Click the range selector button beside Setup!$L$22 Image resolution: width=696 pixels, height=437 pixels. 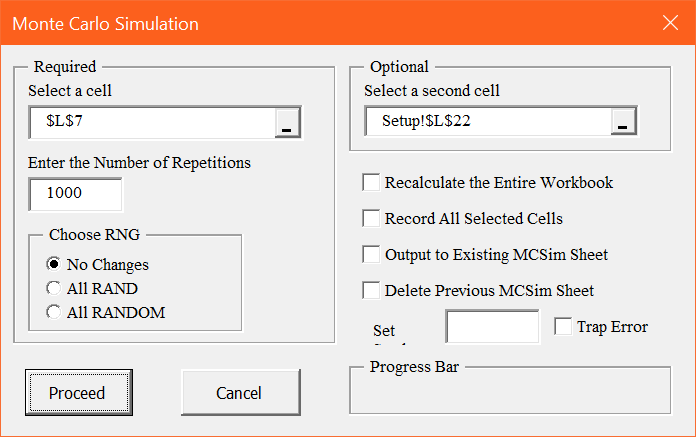tap(623, 122)
